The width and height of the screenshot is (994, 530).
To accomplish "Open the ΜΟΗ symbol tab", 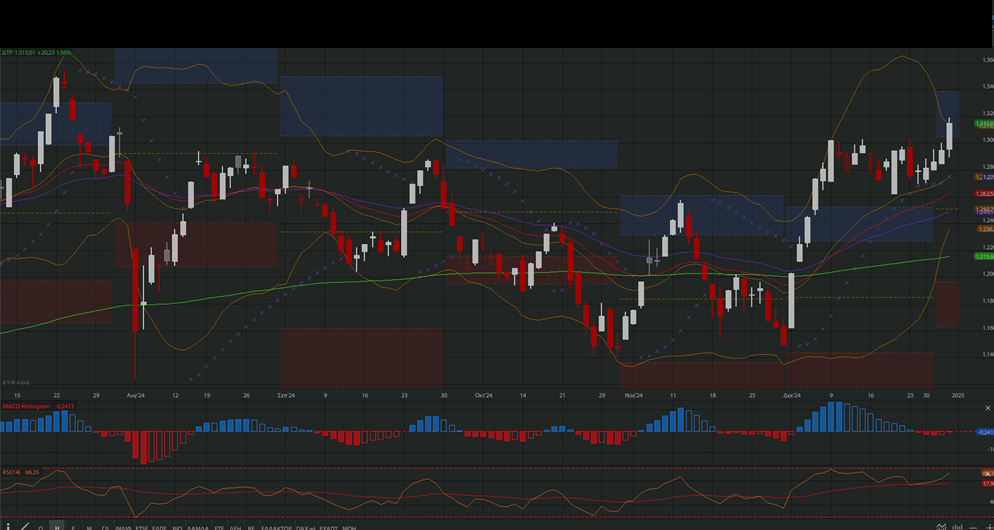I will pos(349,527).
